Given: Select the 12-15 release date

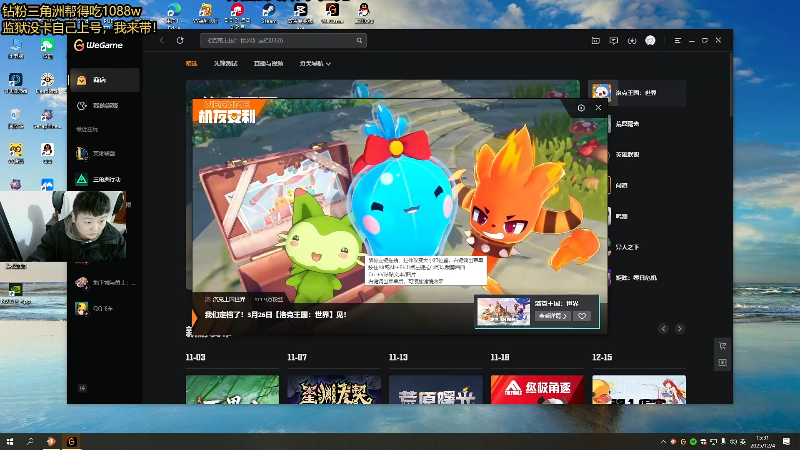Looking at the screenshot, I should [x=602, y=357].
